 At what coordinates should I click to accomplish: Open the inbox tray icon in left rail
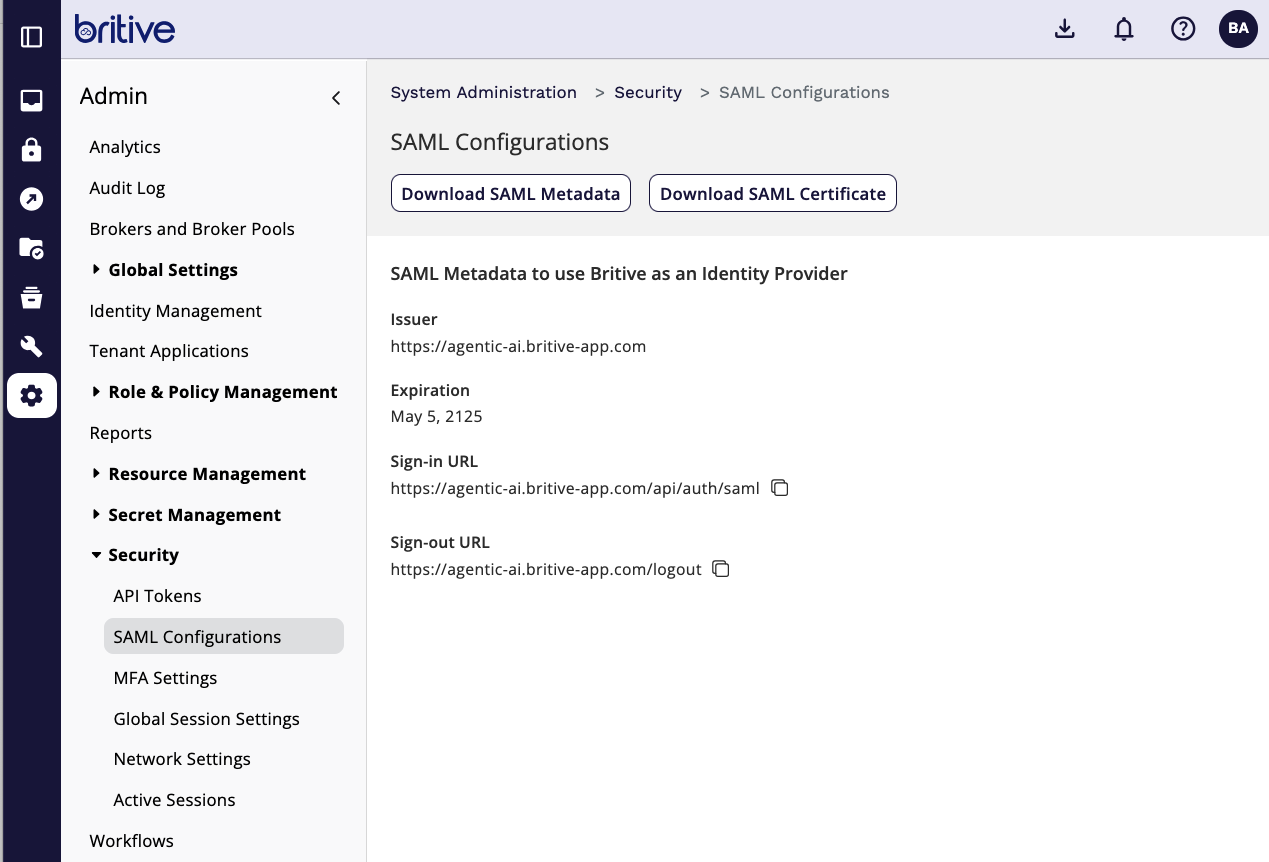31,101
